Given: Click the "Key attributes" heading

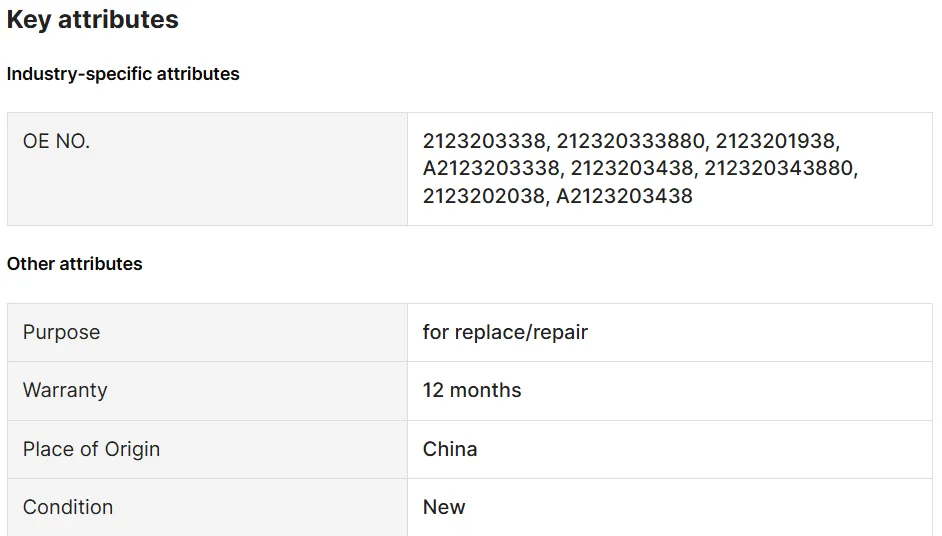Looking at the screenshot, I should 93,20.
